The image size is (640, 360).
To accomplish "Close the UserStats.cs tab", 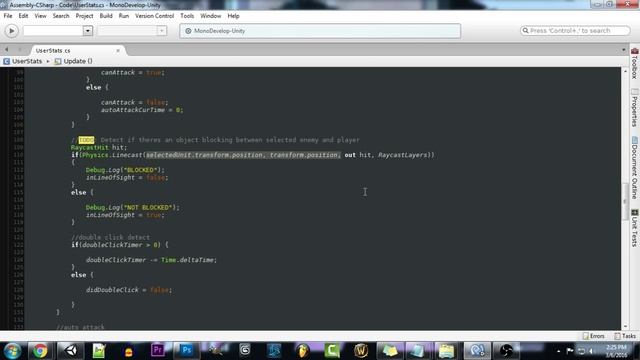I will click(x=118, y=51).
